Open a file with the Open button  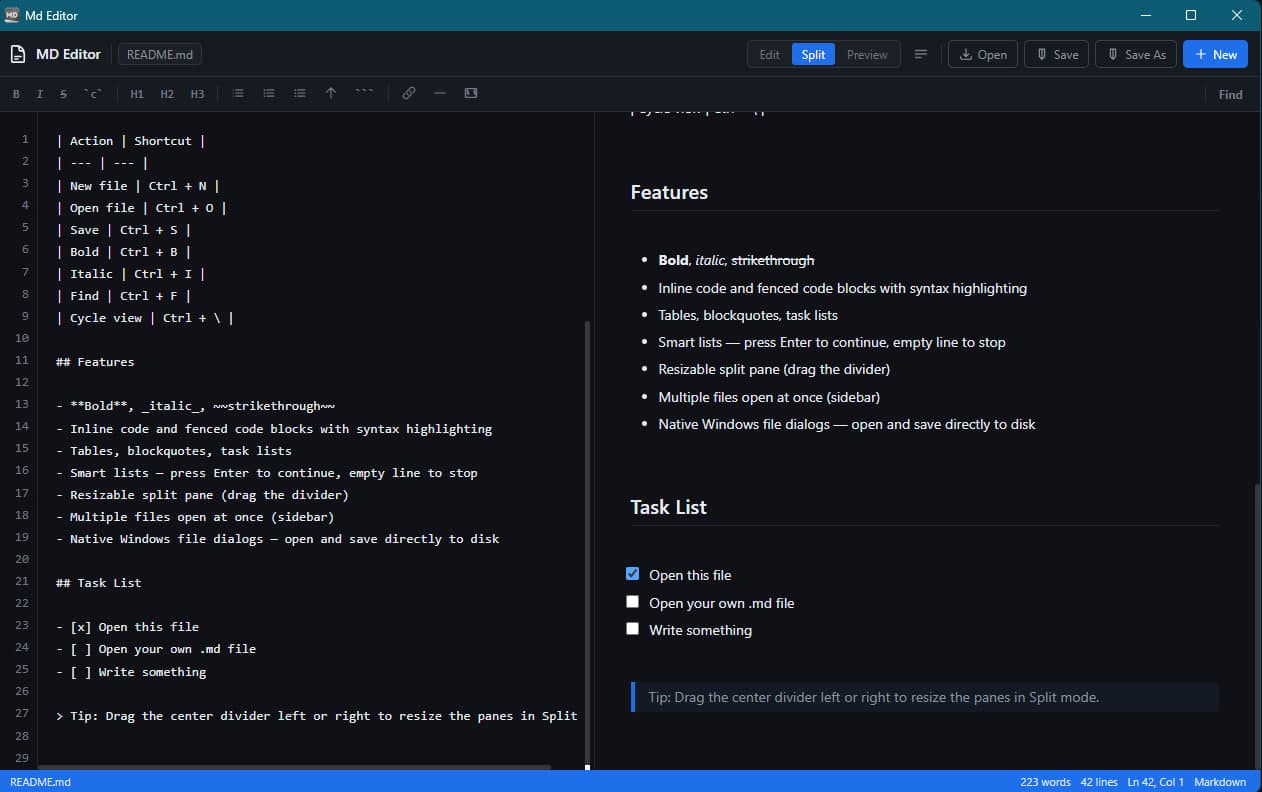pos(983,55)
